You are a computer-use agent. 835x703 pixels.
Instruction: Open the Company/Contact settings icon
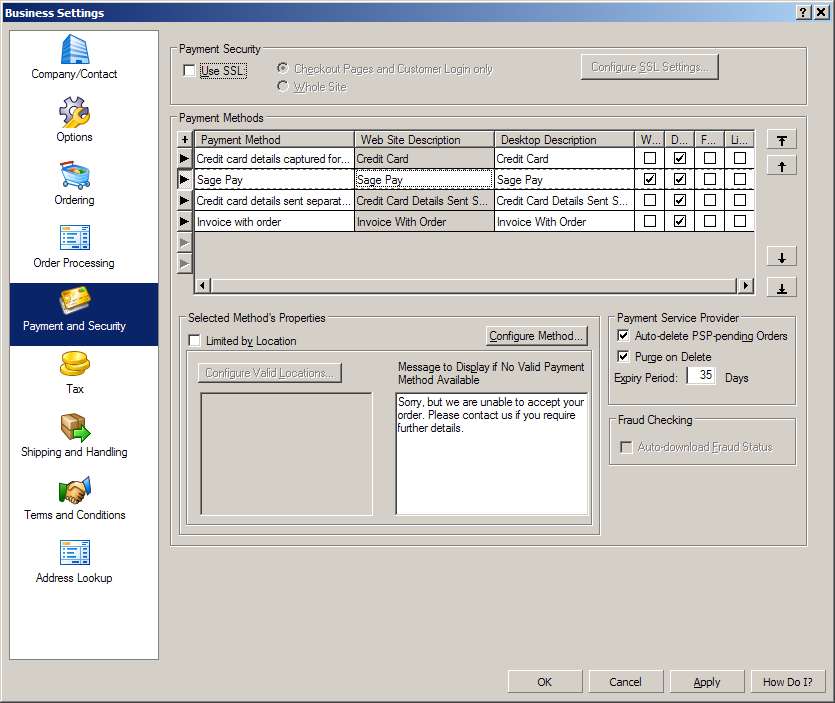(x=74, y=49)
